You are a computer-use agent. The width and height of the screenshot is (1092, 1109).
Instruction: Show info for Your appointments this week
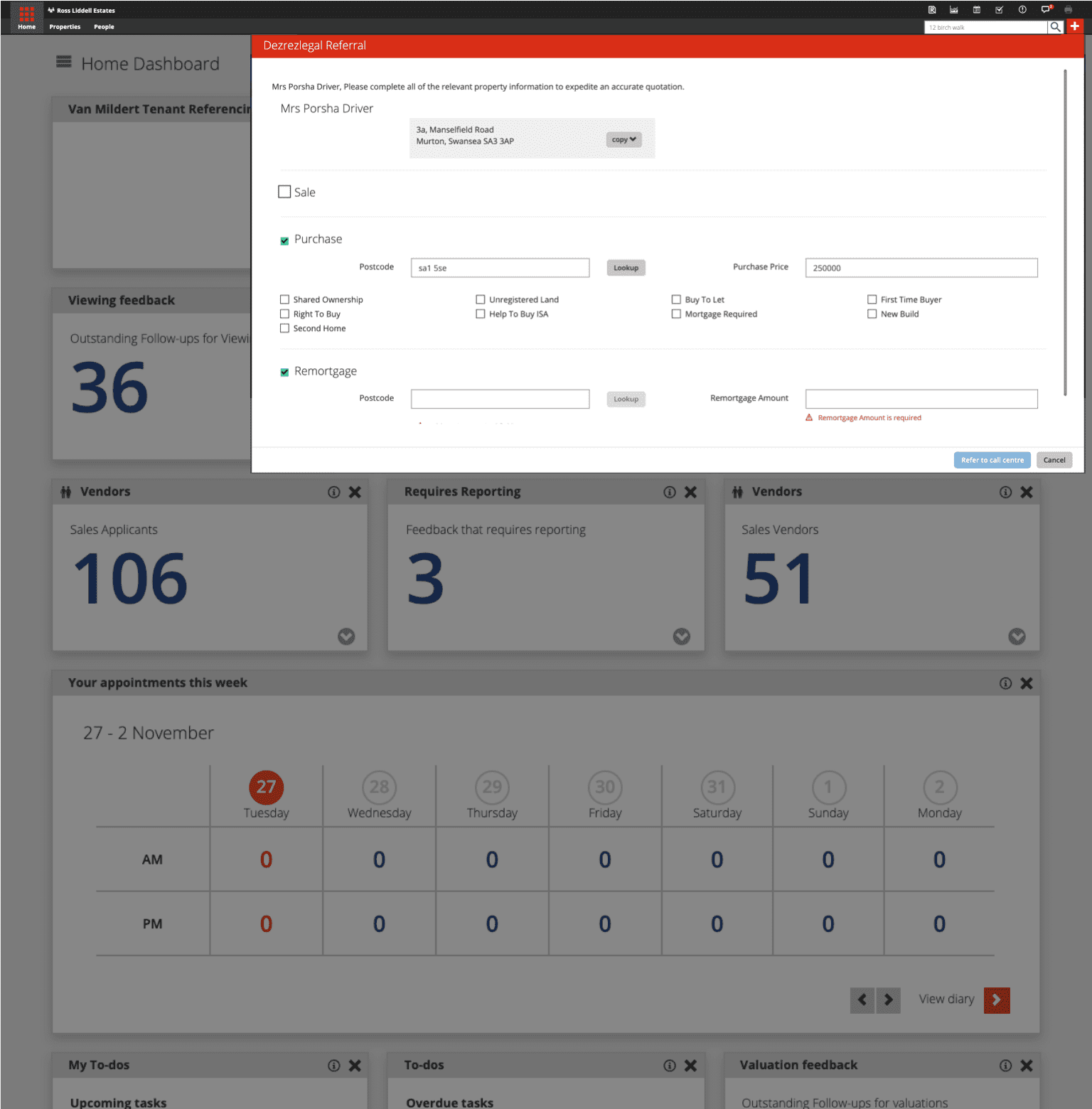pyautogui.click(x=1005, y=683)
